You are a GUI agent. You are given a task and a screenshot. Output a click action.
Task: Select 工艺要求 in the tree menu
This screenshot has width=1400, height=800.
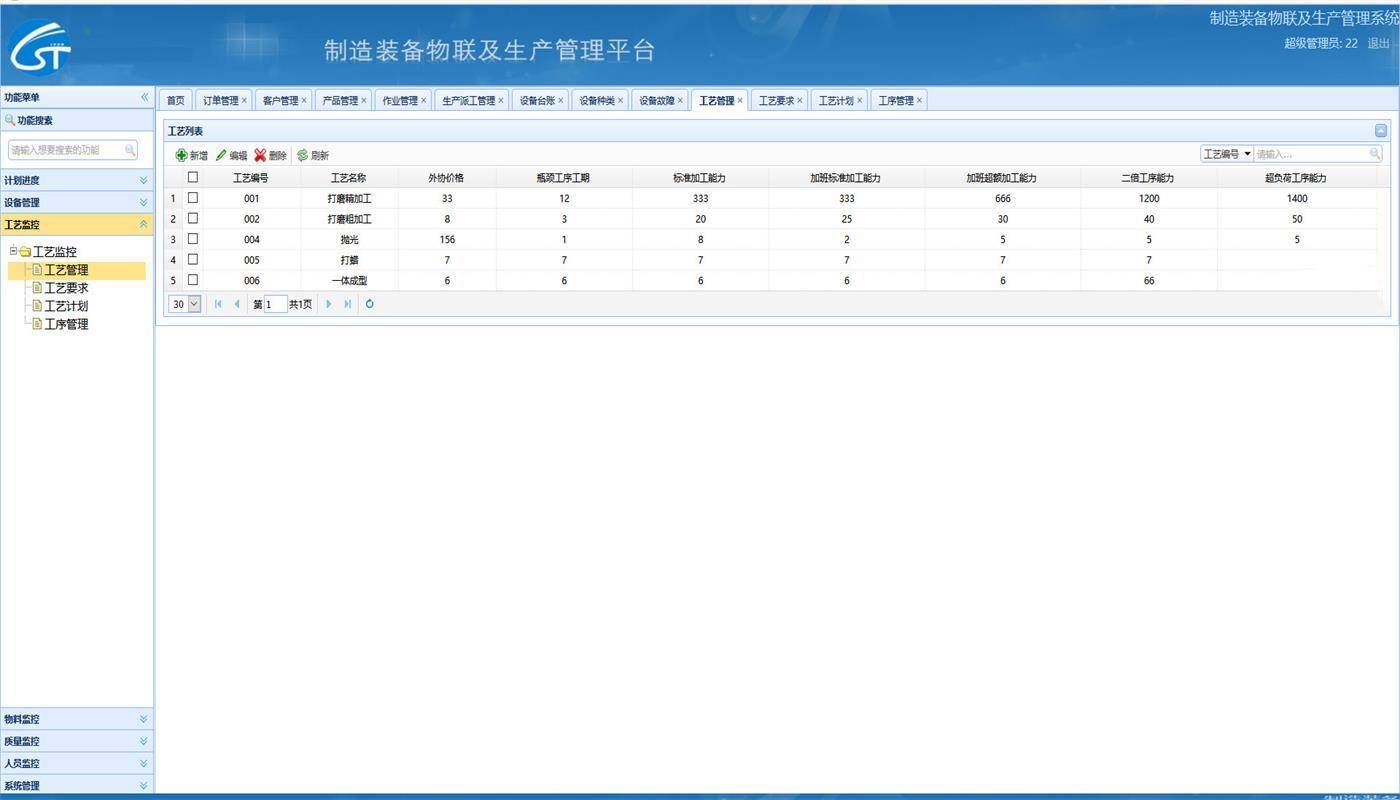point(66,288)
